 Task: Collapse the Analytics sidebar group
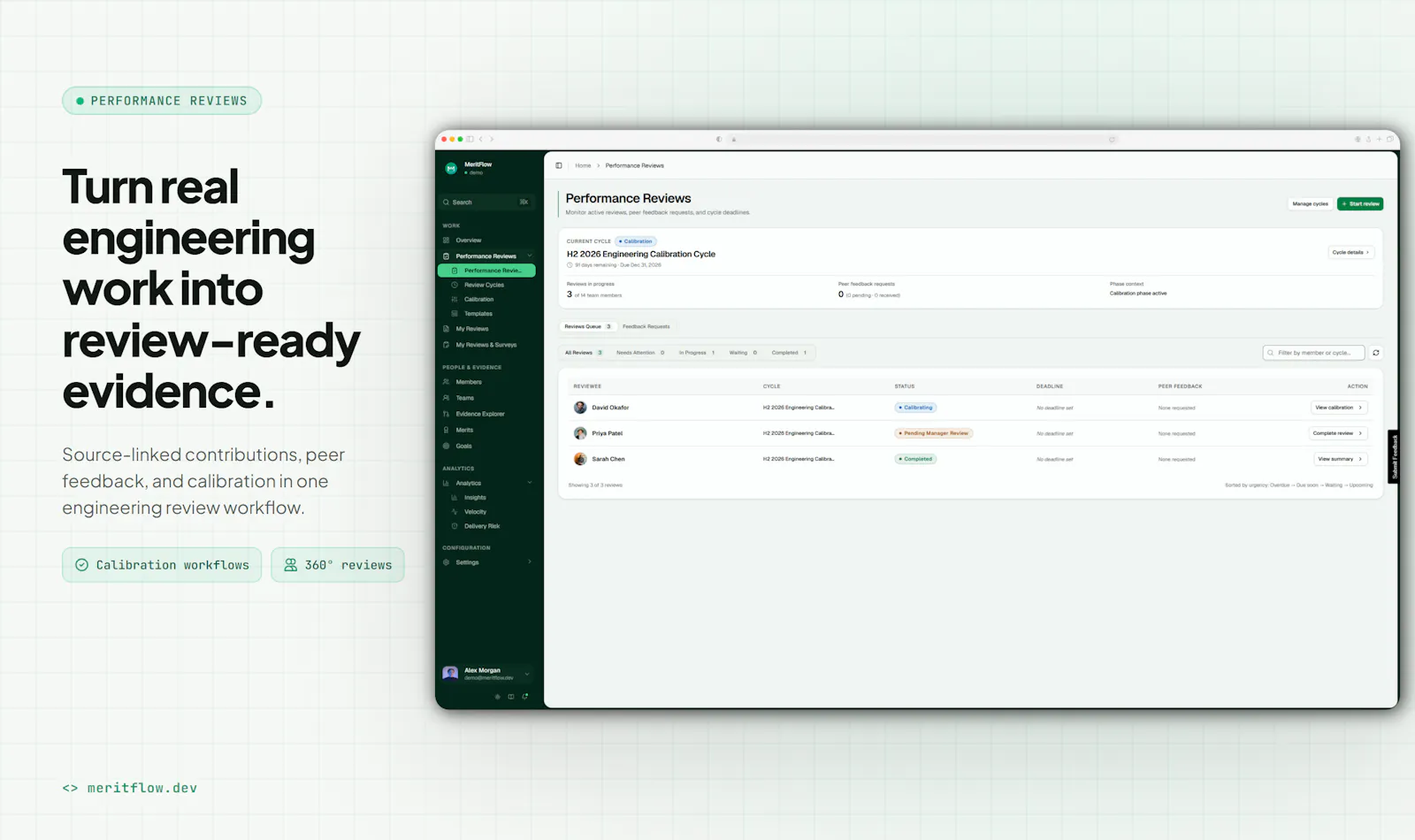coord(530,483)
